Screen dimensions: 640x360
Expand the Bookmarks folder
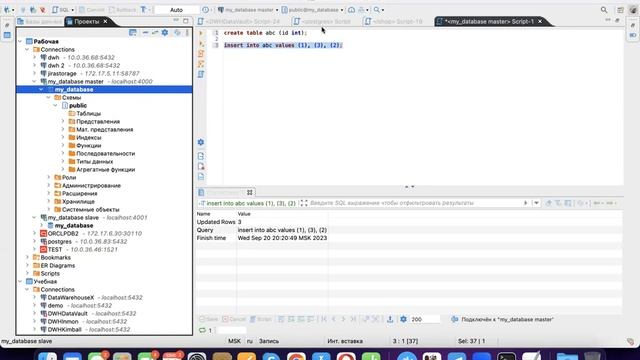coord(27,258)
